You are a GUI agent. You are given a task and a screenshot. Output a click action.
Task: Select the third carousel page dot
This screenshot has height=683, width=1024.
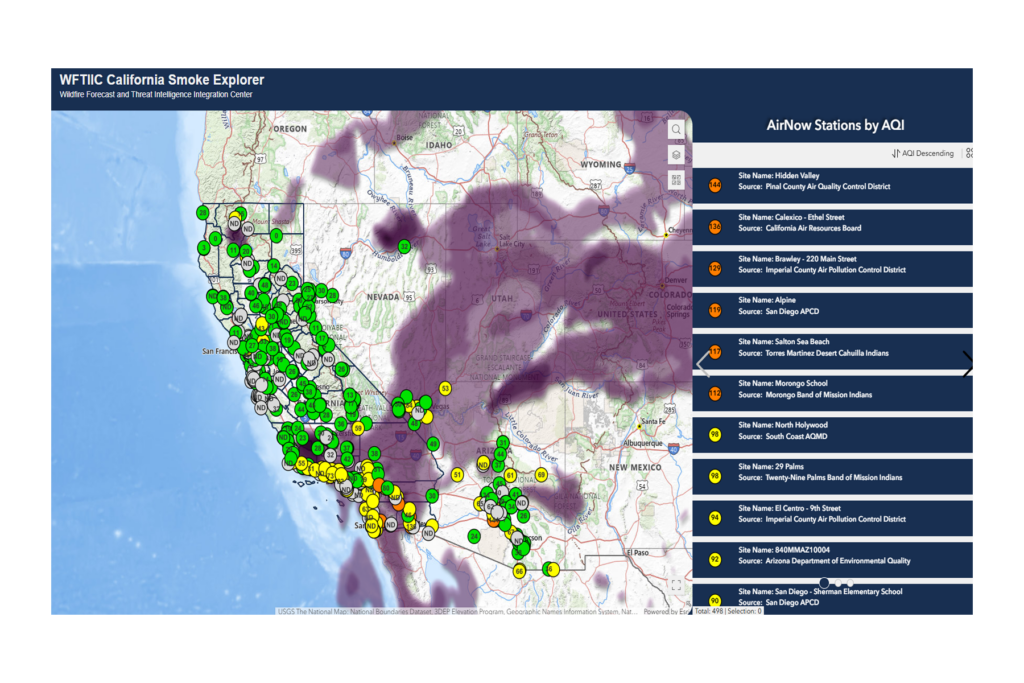point(851,582)
